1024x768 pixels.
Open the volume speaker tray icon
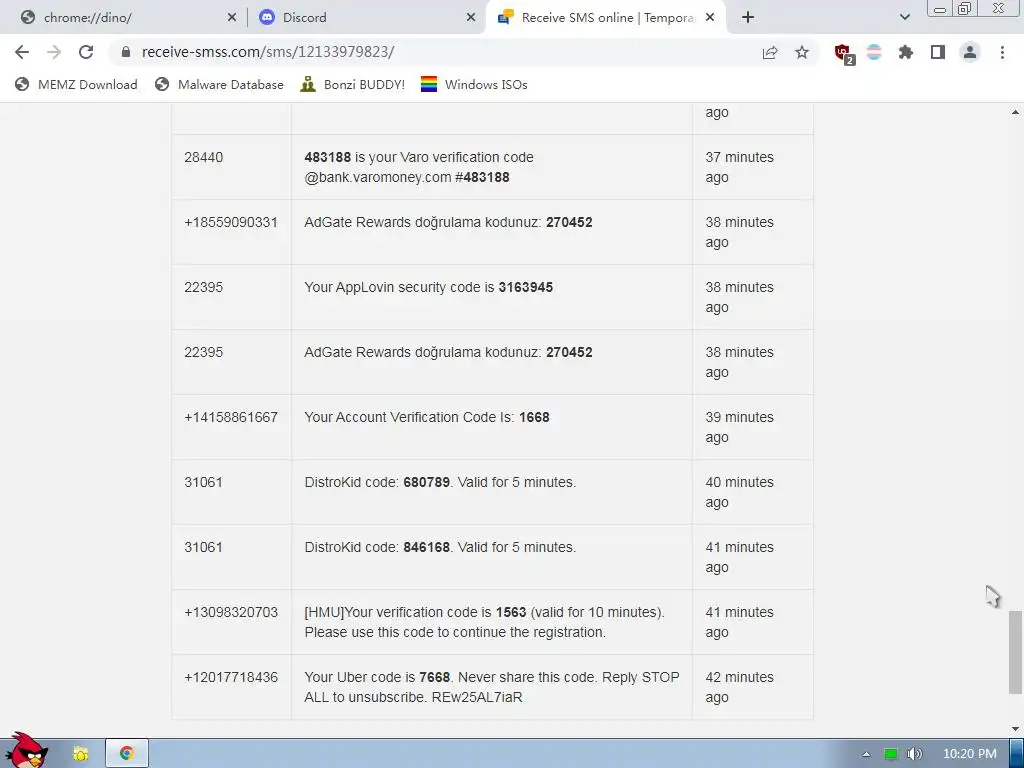[915, 754]
